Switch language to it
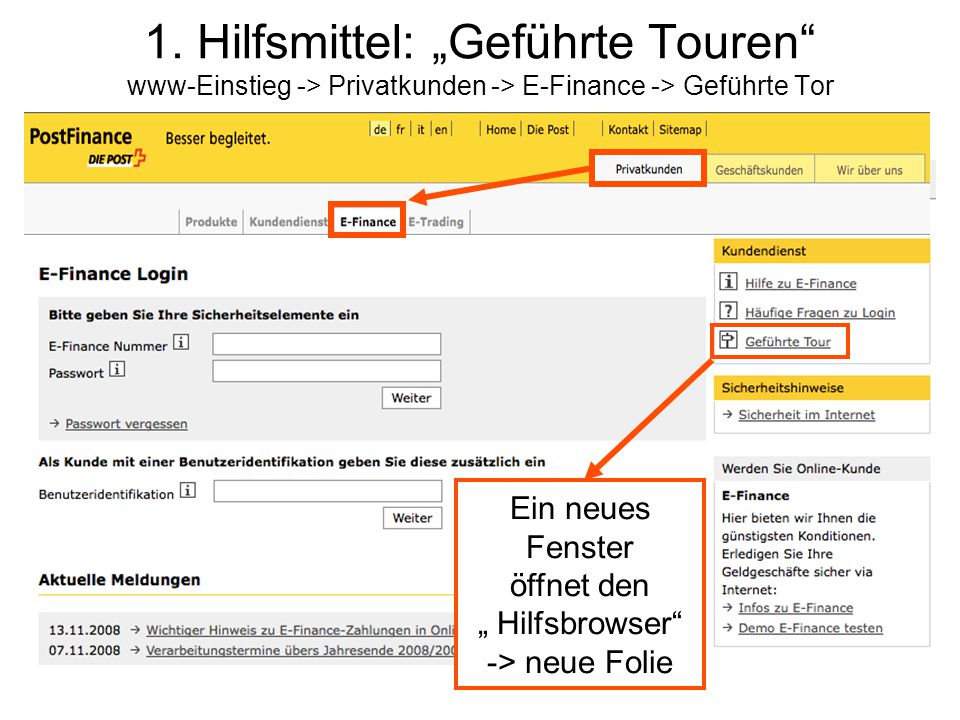960x720 pixels. tap(421, 130)
